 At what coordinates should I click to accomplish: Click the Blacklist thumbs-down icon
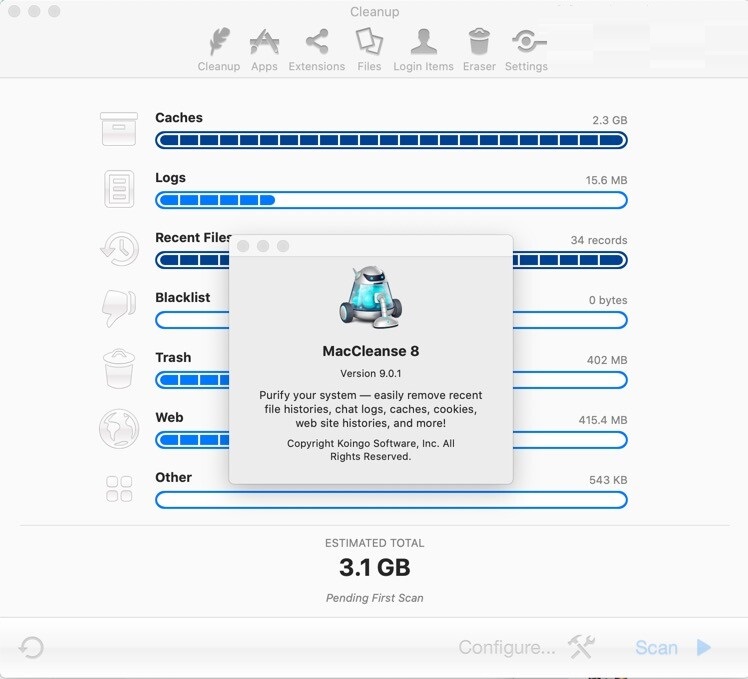(x=119, y=308)
